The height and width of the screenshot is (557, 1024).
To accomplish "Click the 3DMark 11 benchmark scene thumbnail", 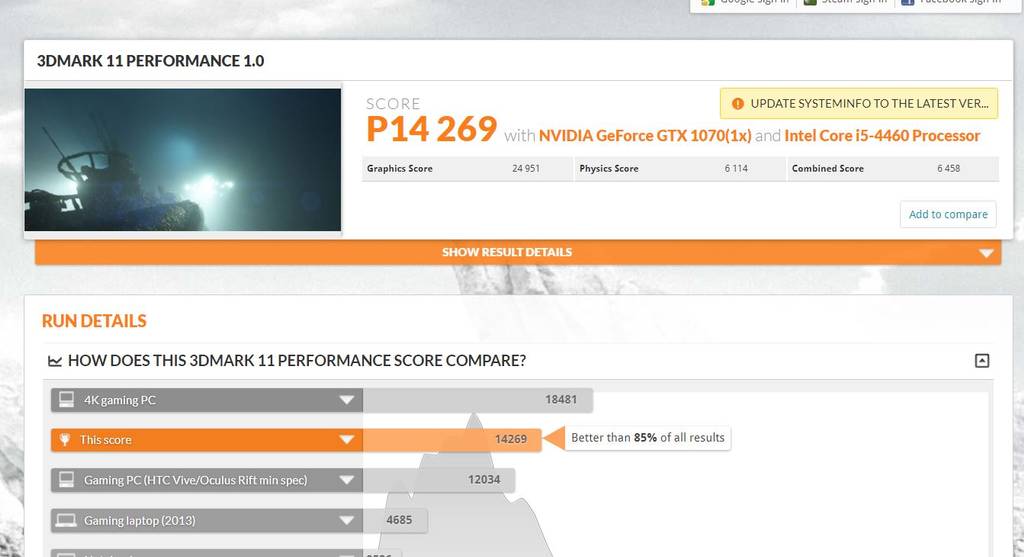I will 183,160.
